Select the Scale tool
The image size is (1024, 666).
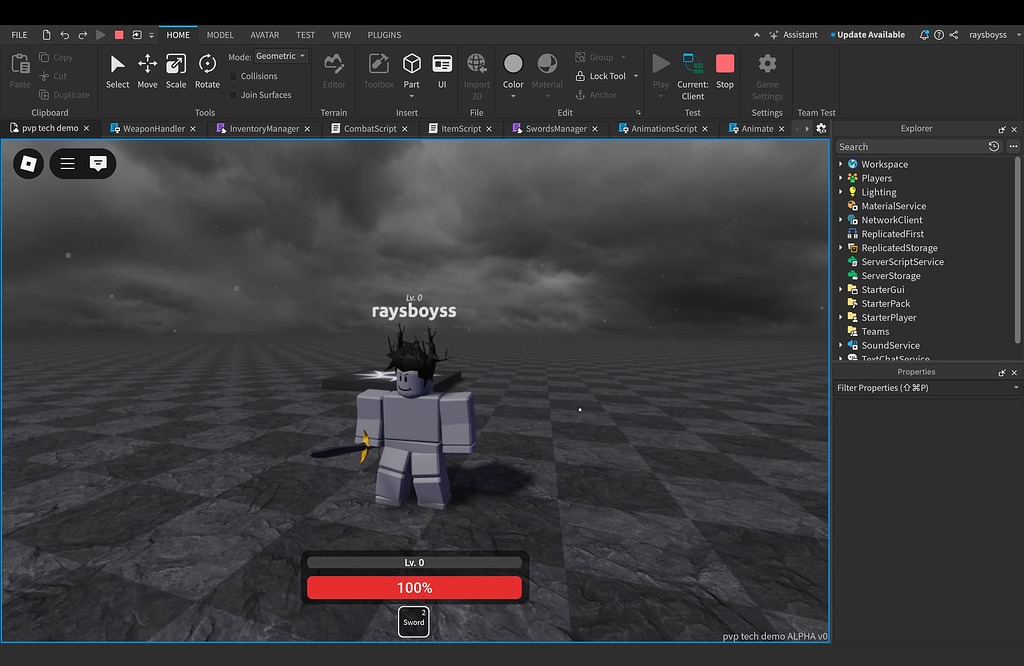pyautogui.click(x=176, y=71)
